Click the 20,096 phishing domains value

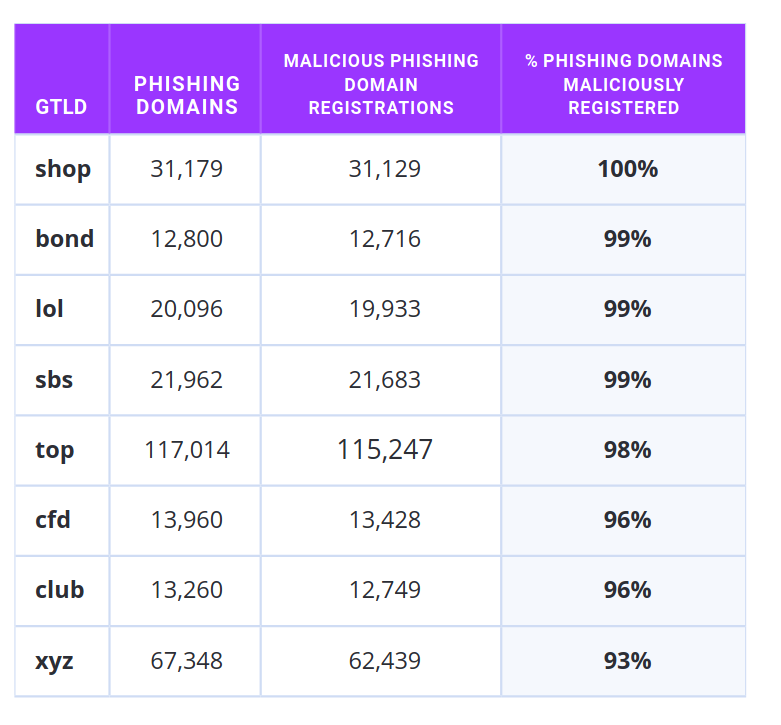tap(187, 309)
